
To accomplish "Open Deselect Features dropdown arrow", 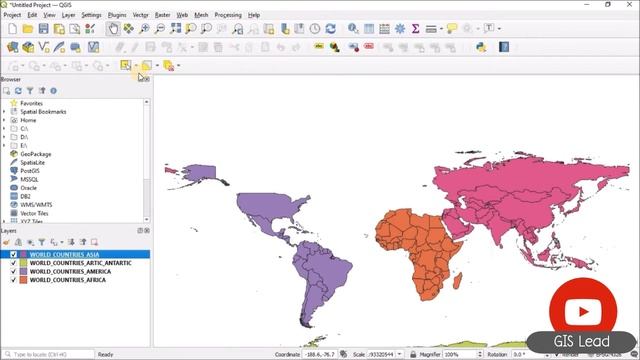I will [x=178, y=65].
